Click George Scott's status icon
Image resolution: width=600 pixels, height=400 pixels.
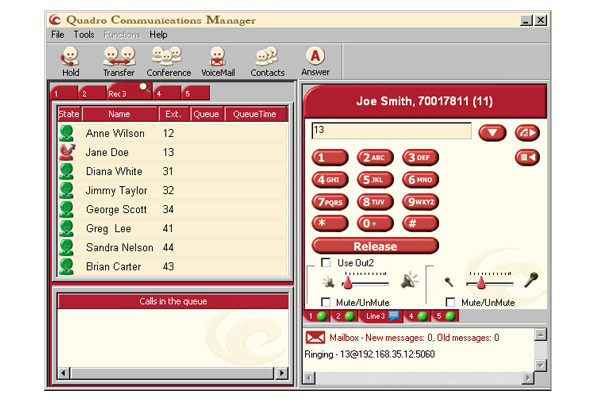[x=67, y=209]
